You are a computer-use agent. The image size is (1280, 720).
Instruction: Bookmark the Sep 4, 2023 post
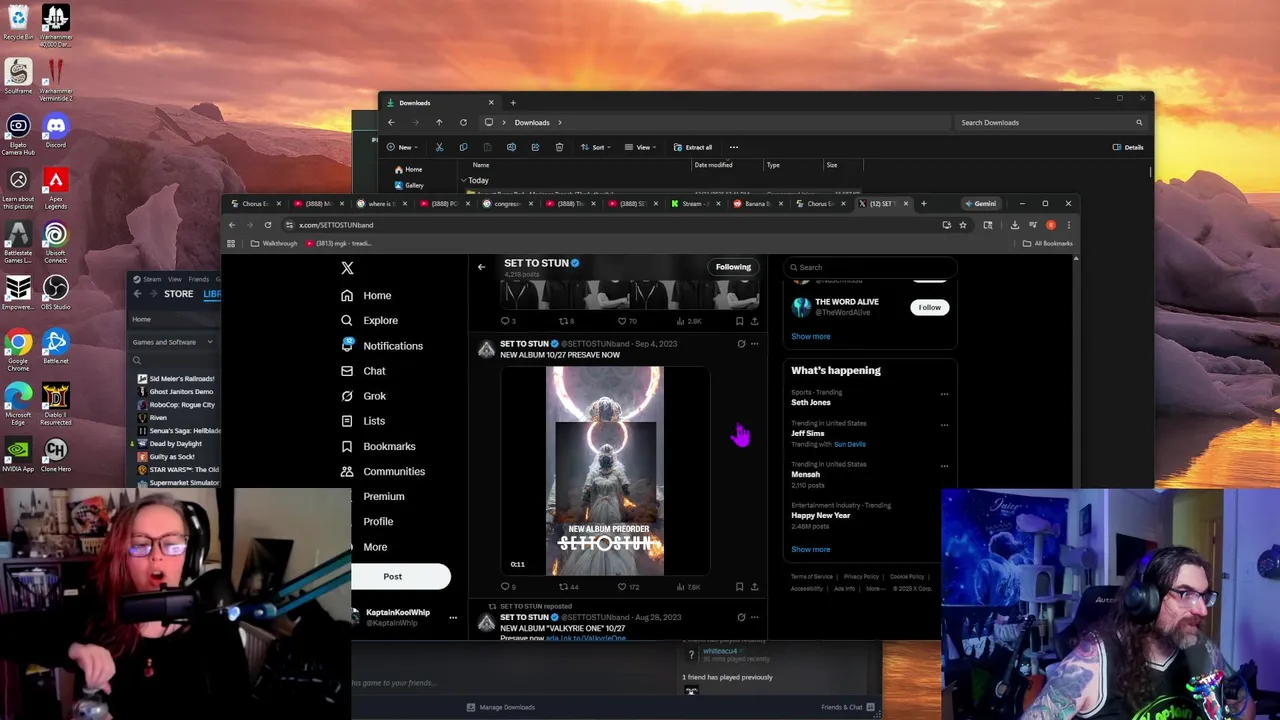739,587
